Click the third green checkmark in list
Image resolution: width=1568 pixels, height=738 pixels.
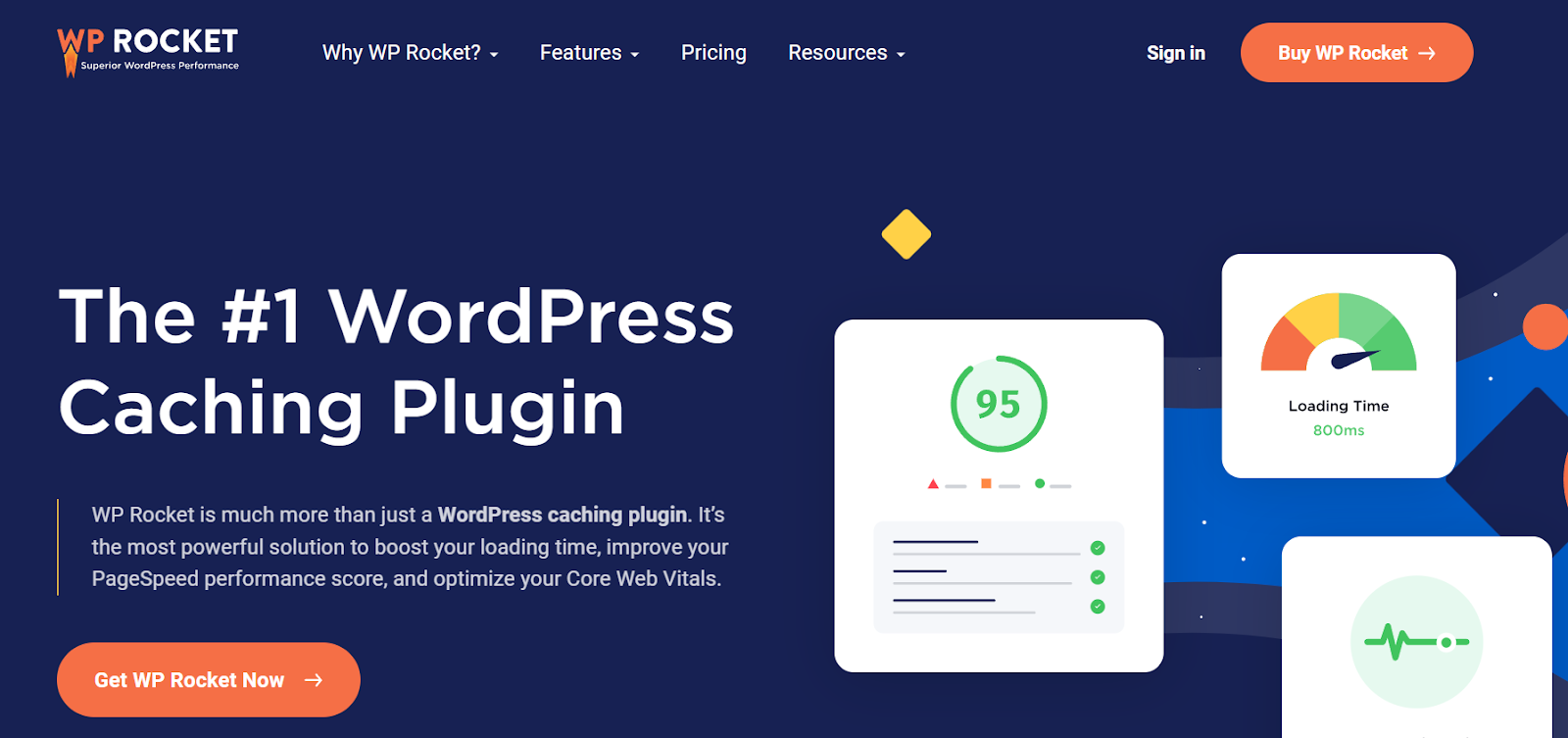coord(1098,607)
